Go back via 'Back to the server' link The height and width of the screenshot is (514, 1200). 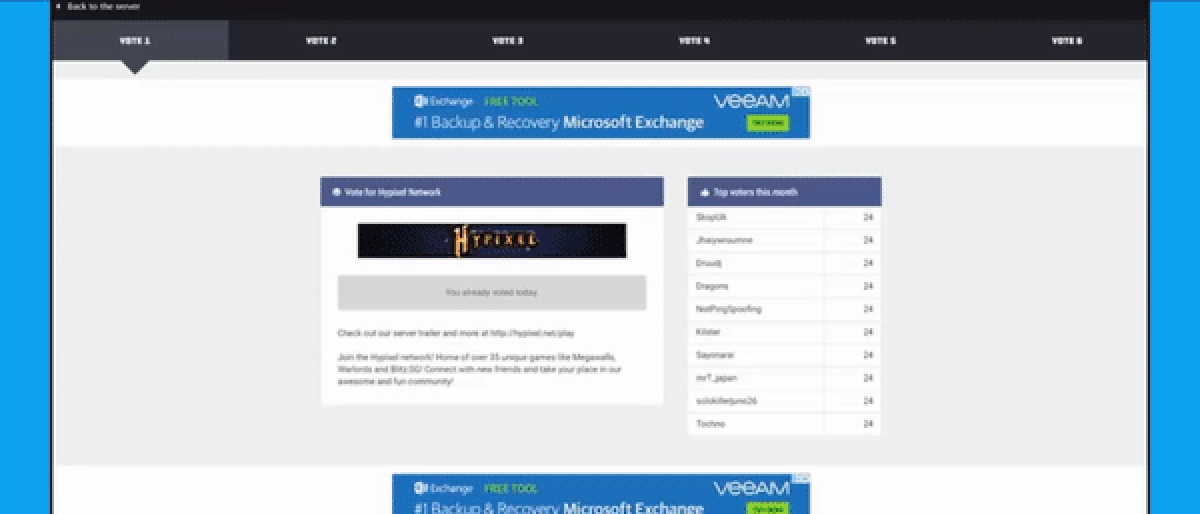point(96,6)
